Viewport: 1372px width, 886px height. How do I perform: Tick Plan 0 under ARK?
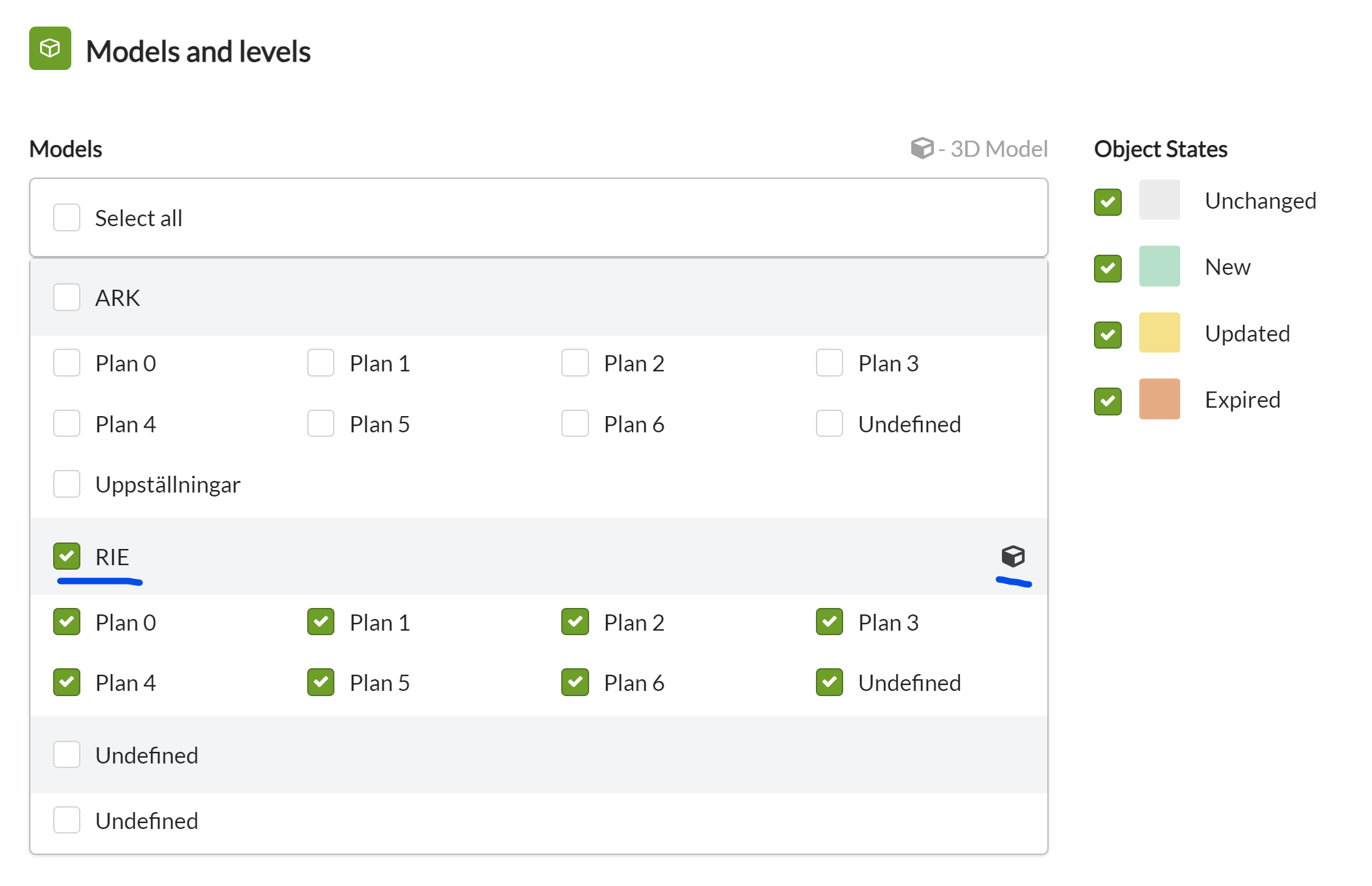pyautogui.click(x=67, y=363)
